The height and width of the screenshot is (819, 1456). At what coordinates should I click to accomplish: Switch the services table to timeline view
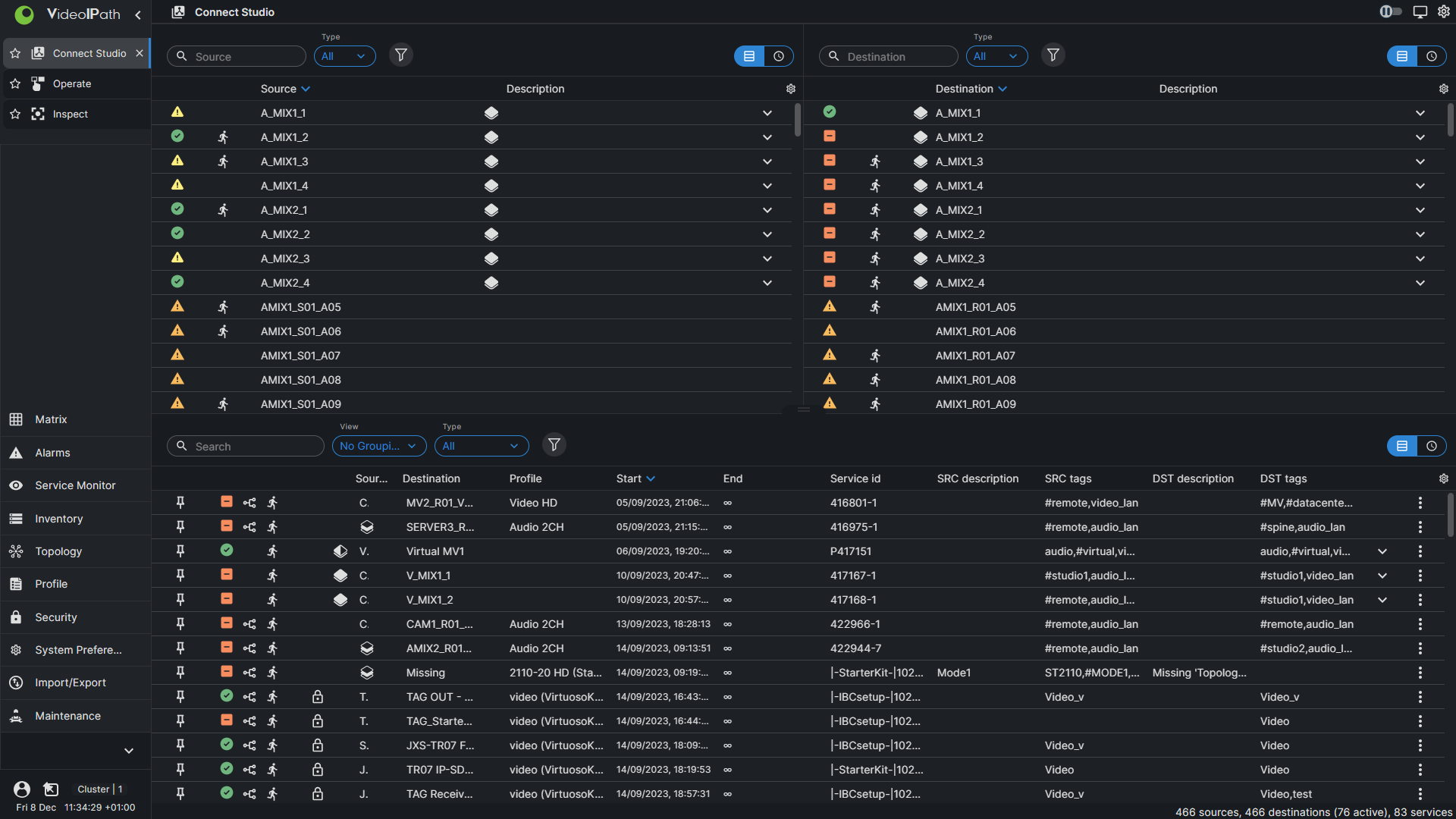pos(1432,446)
